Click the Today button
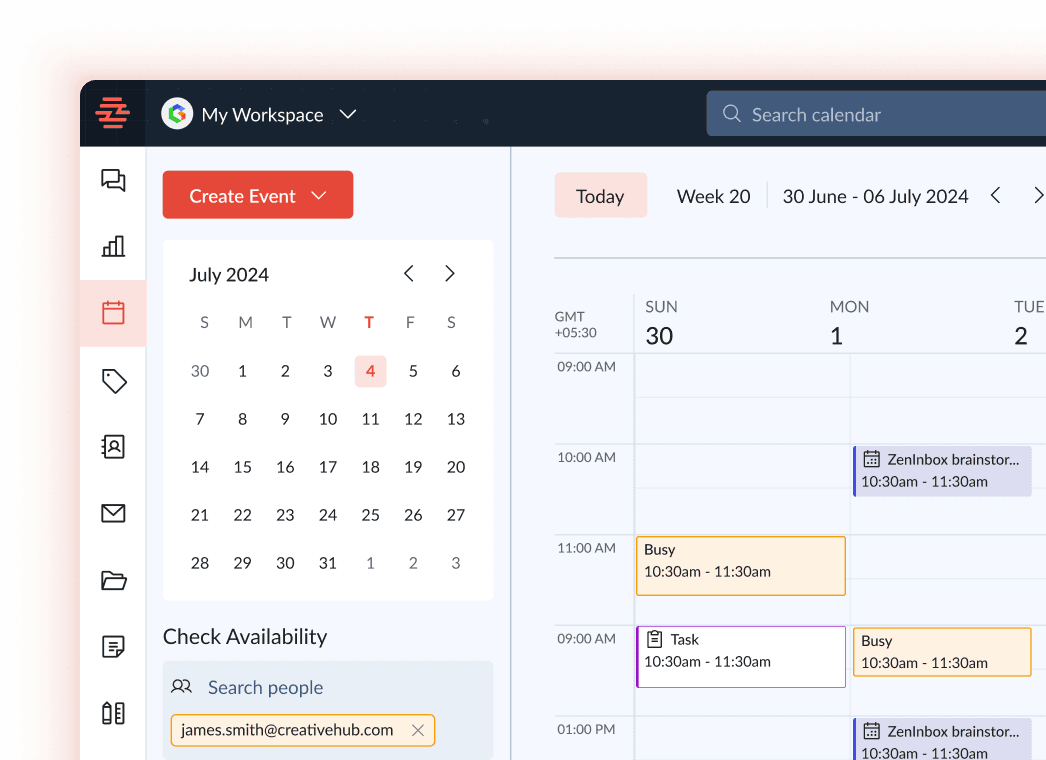Screen dimensions: 1046x760 600,195
